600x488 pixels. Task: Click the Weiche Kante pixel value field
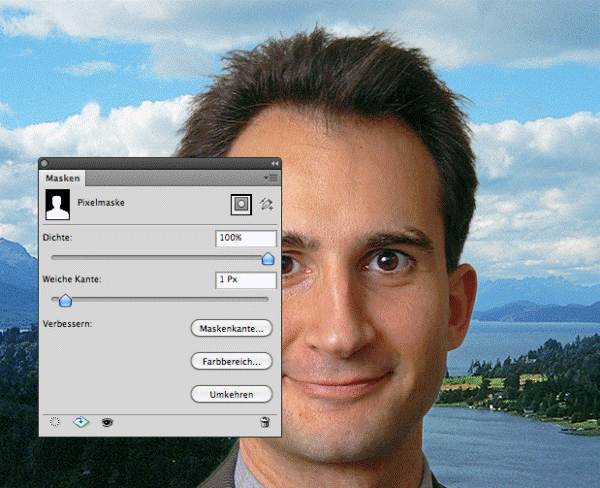tap(245, 279)
